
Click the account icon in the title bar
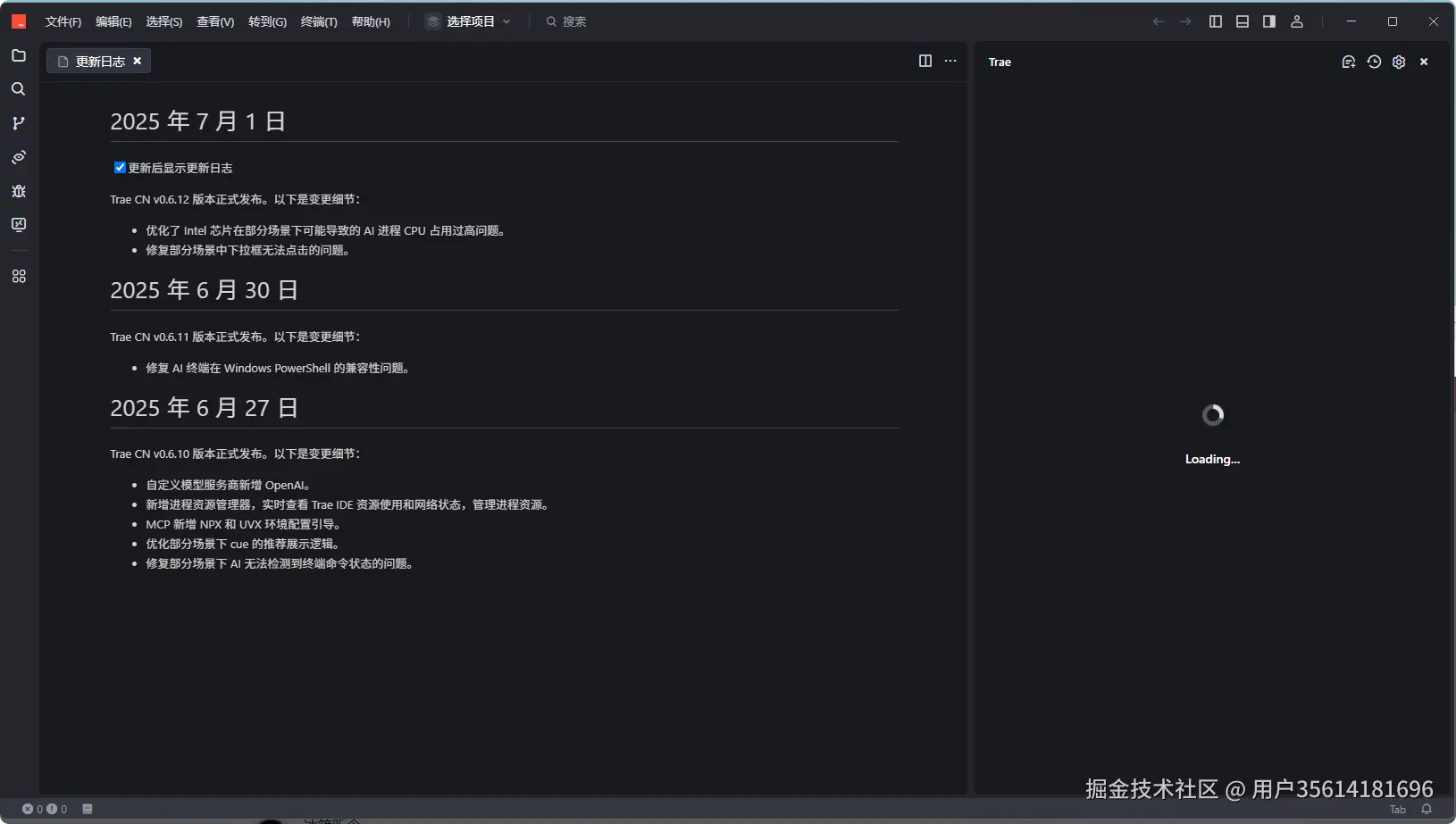1297,21
